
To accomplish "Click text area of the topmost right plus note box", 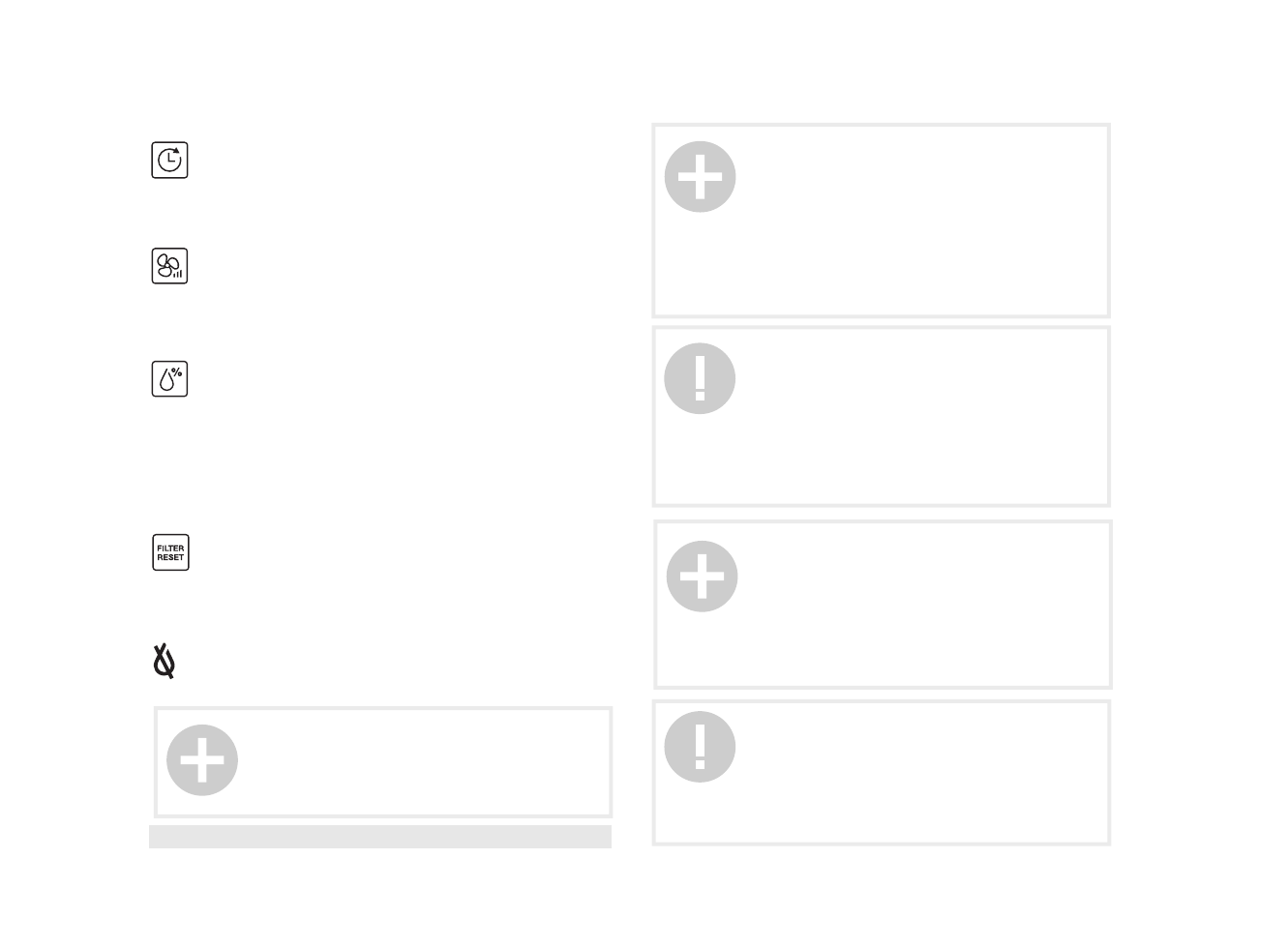I will click(x=919, y=221).
